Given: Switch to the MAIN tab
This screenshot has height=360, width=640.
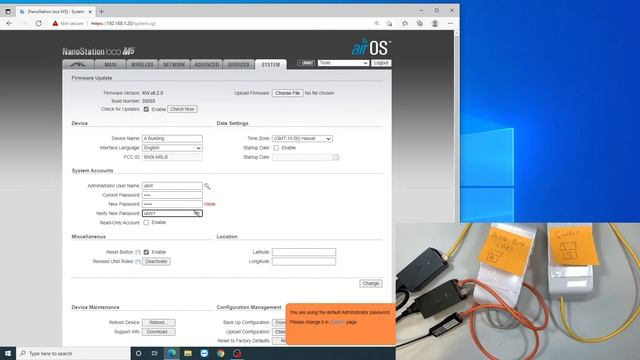Looking at the screenshot, I should 110,64.
